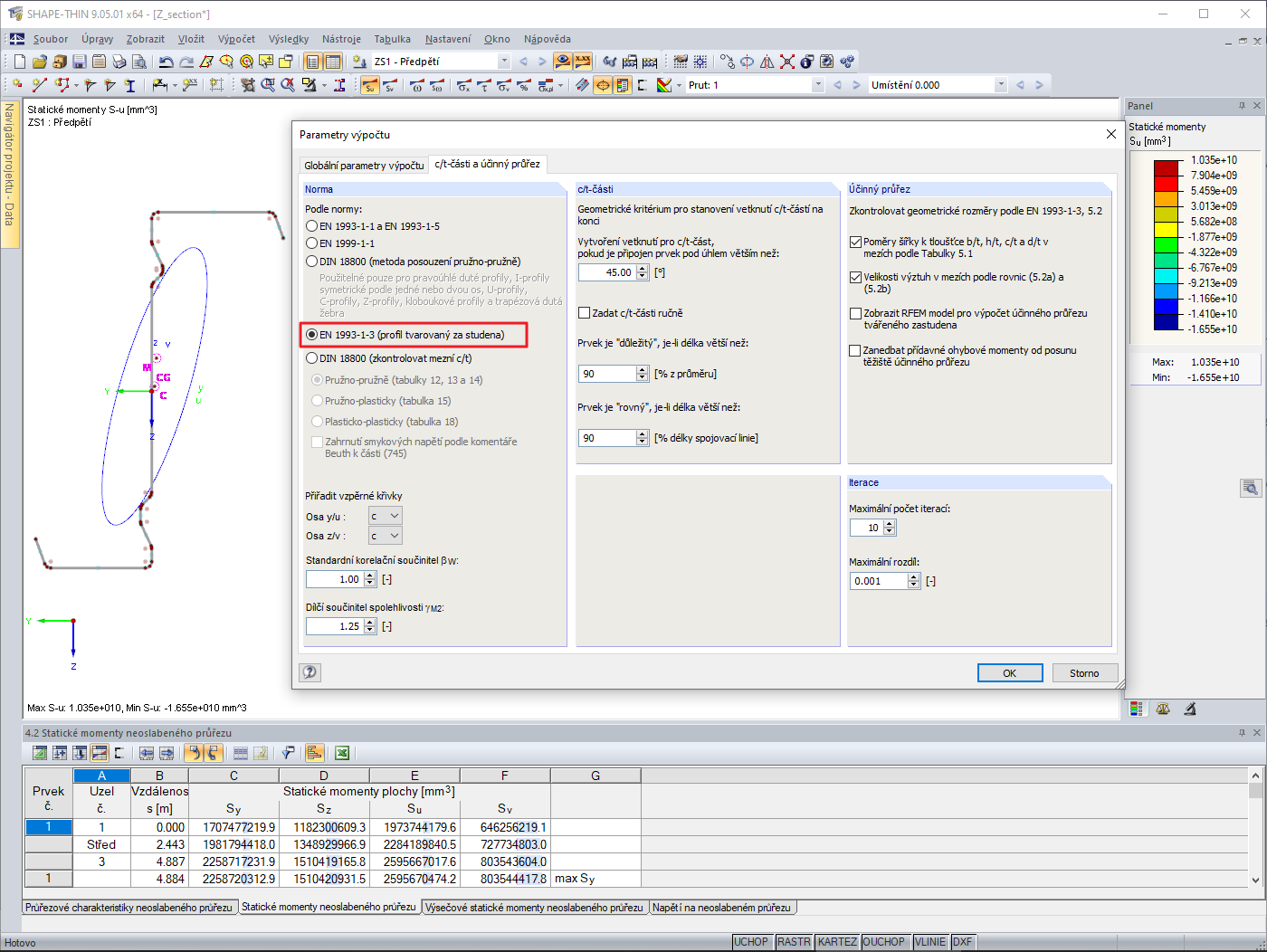Click the static moment Su result icon
This screenshot has width=1267, height=952.
[x=369, y=85]
